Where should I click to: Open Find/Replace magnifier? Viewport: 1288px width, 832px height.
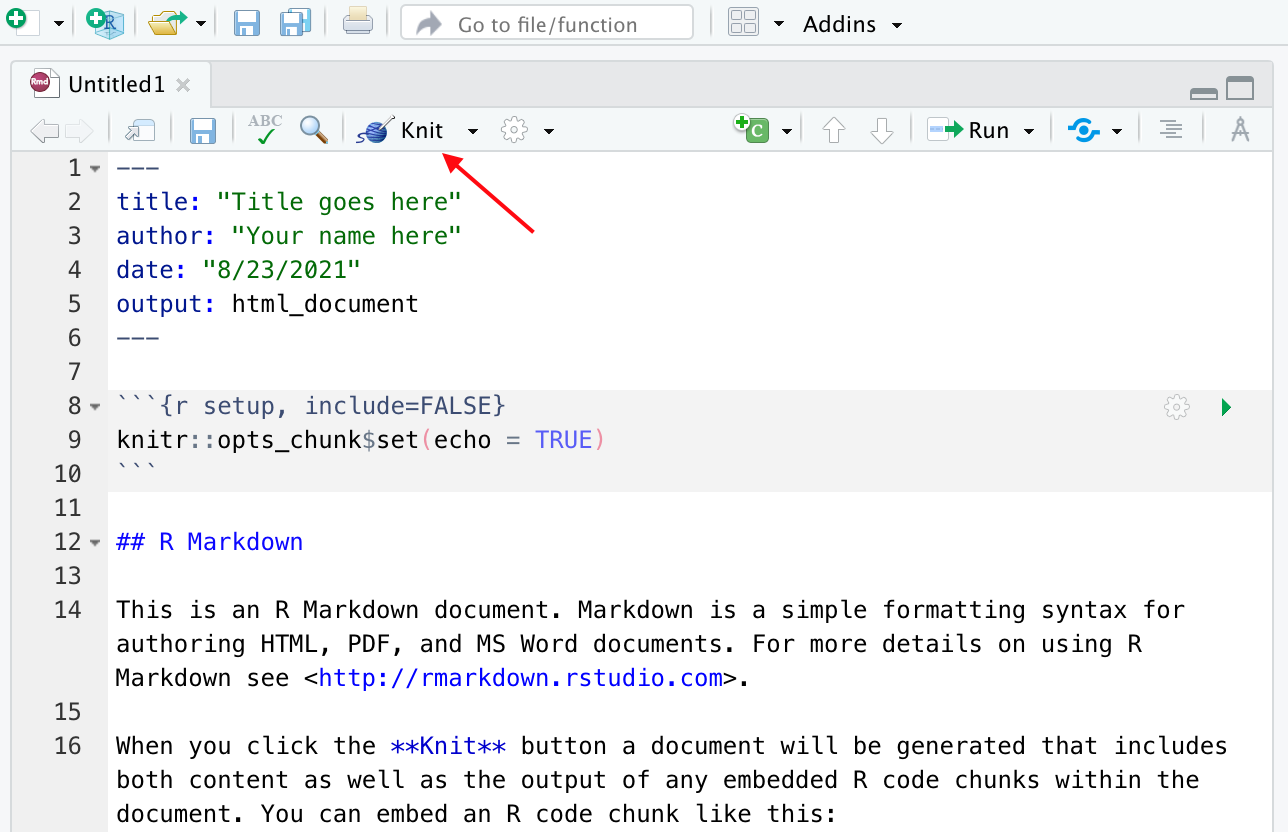point(314,129)
